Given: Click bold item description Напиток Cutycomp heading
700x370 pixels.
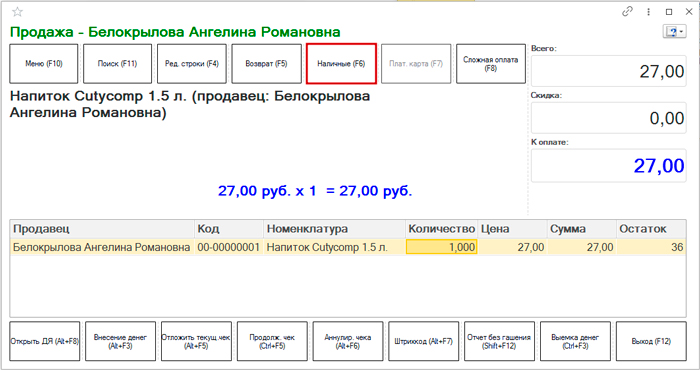Looking at the screenshot, I should point(190,104).
